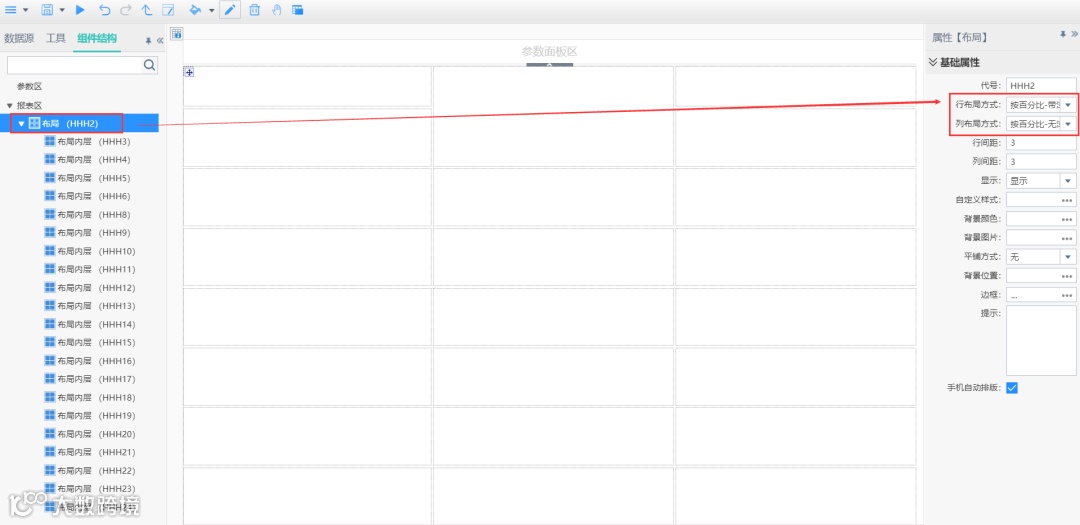
Task: Click the grid icon of 布局内层 (HHH6)
Action: tap(50, 196)
